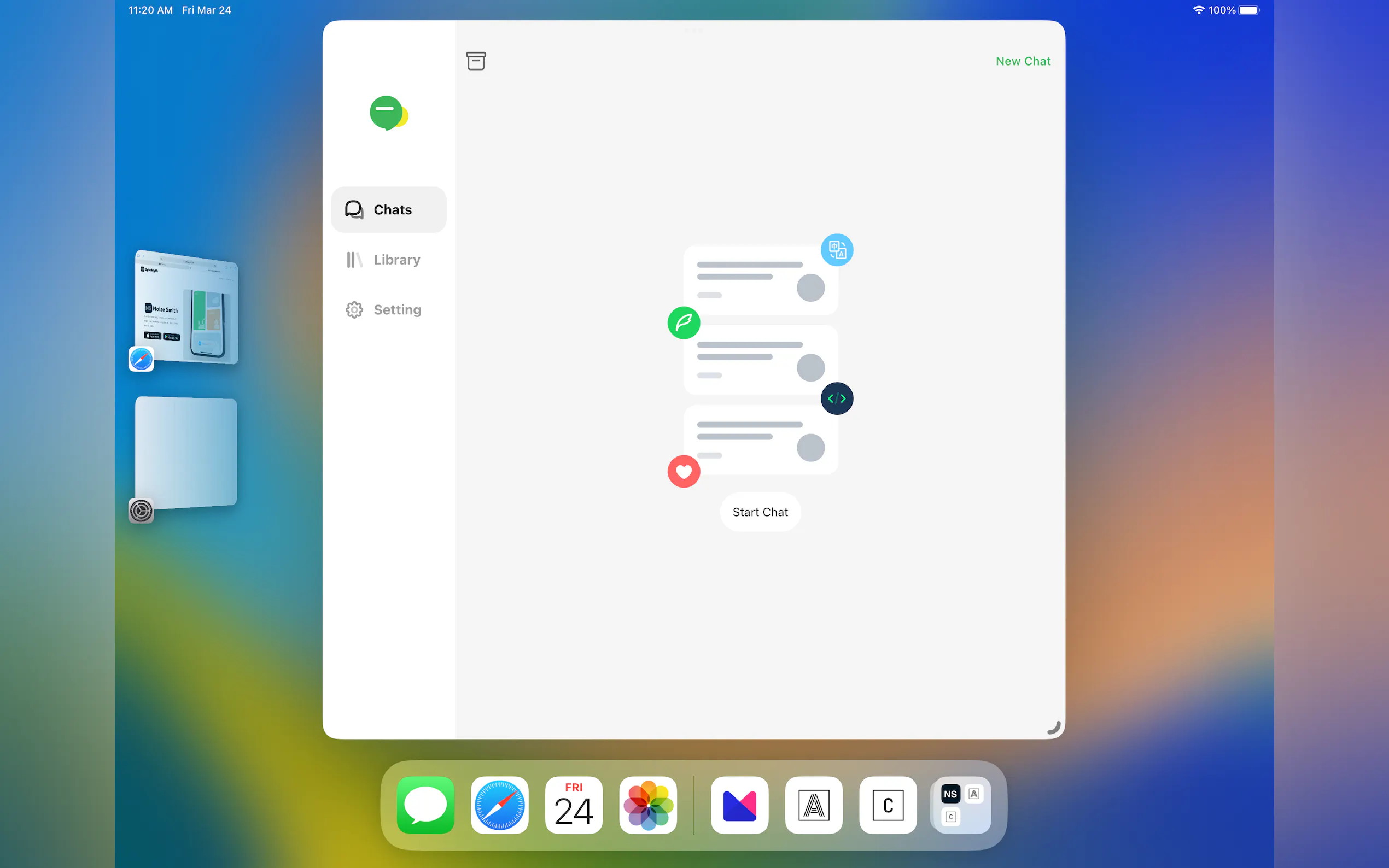
Task: Select the Chats sidebar tab
Action: (389, 209)
